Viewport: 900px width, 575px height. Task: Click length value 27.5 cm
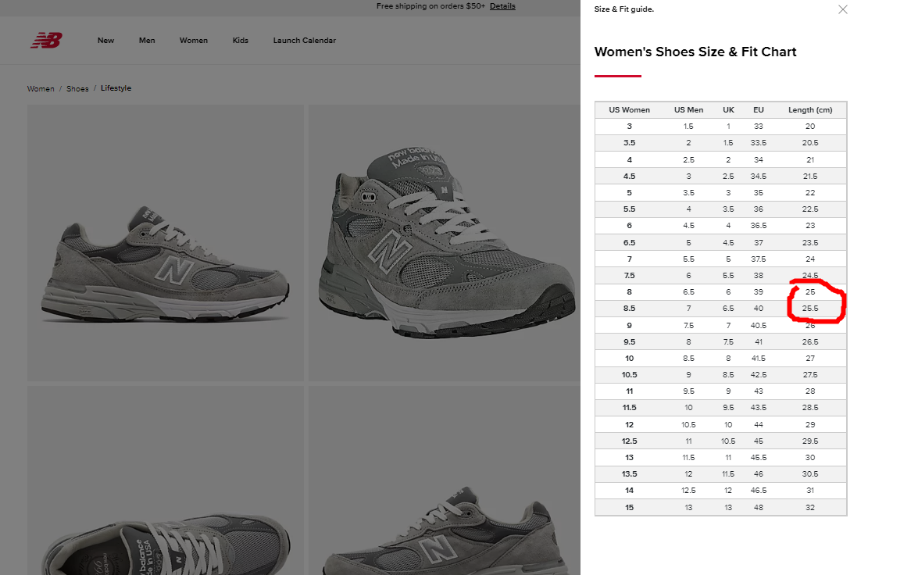810,375
